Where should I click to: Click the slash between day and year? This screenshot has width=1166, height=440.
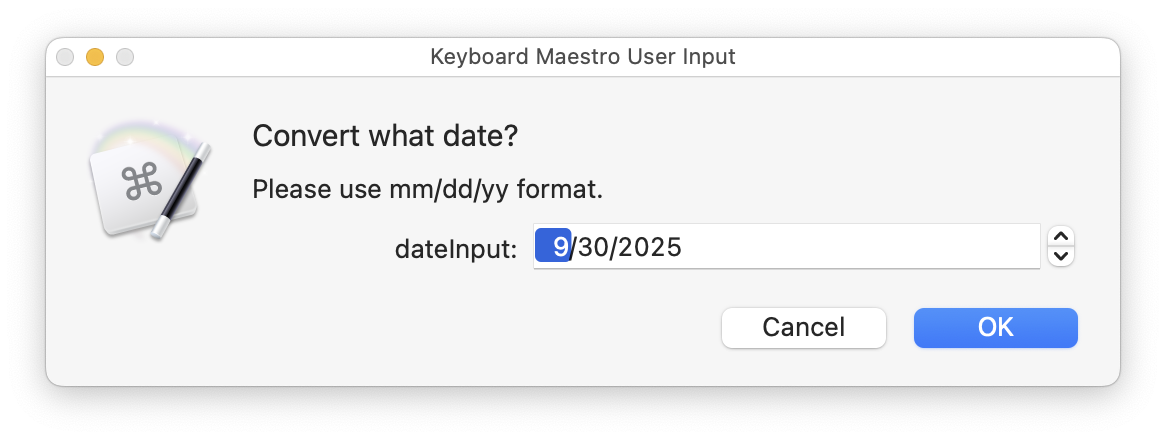tap(613, 247)
